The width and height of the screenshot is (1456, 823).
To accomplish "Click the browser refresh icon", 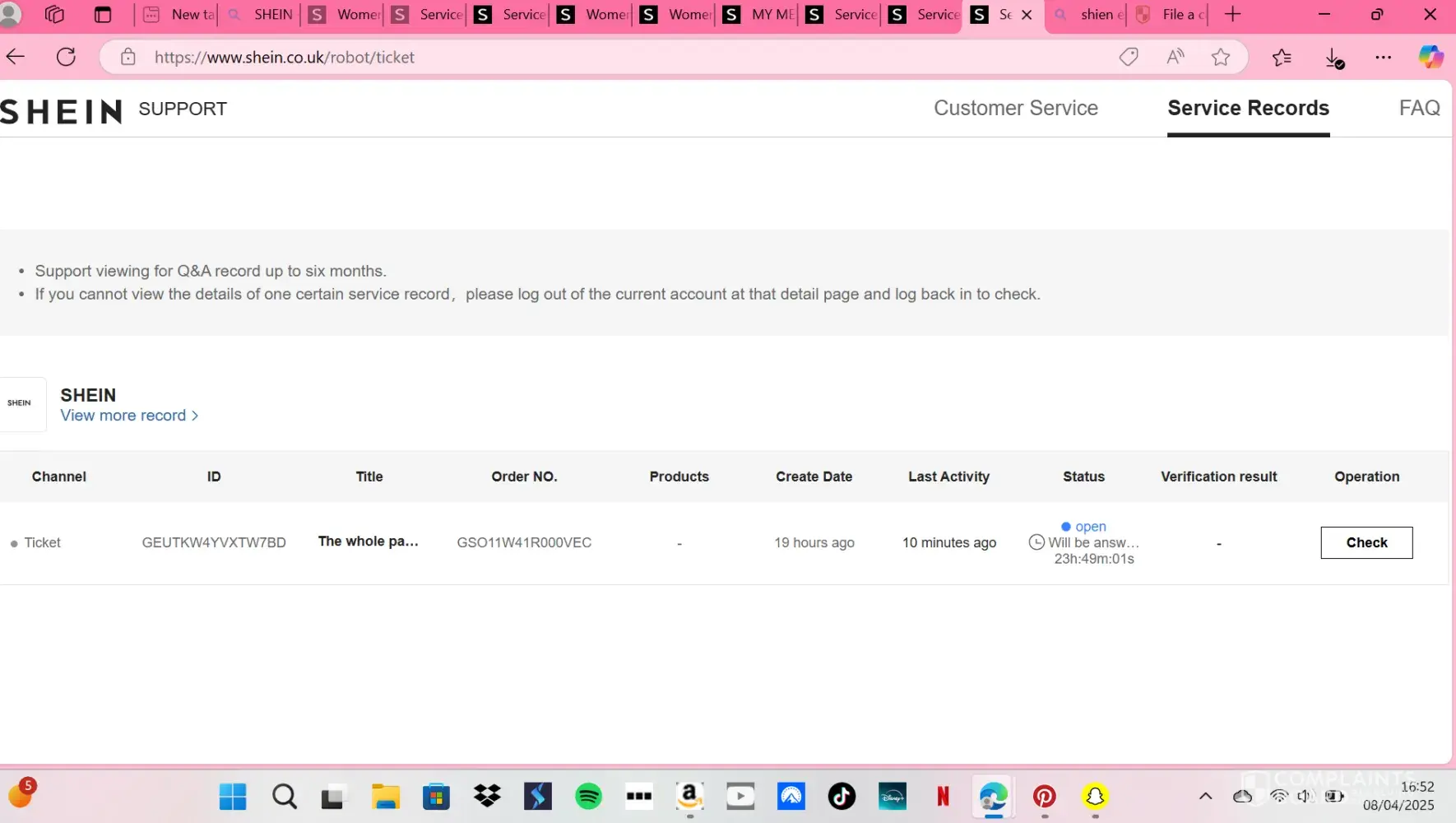I will 66,57.
